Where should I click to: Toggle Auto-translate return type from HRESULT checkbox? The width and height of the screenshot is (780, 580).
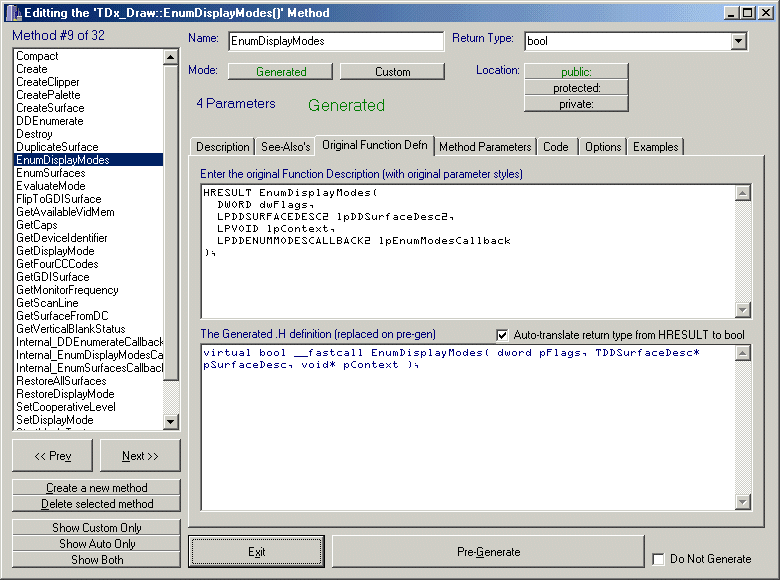[503, 334]
